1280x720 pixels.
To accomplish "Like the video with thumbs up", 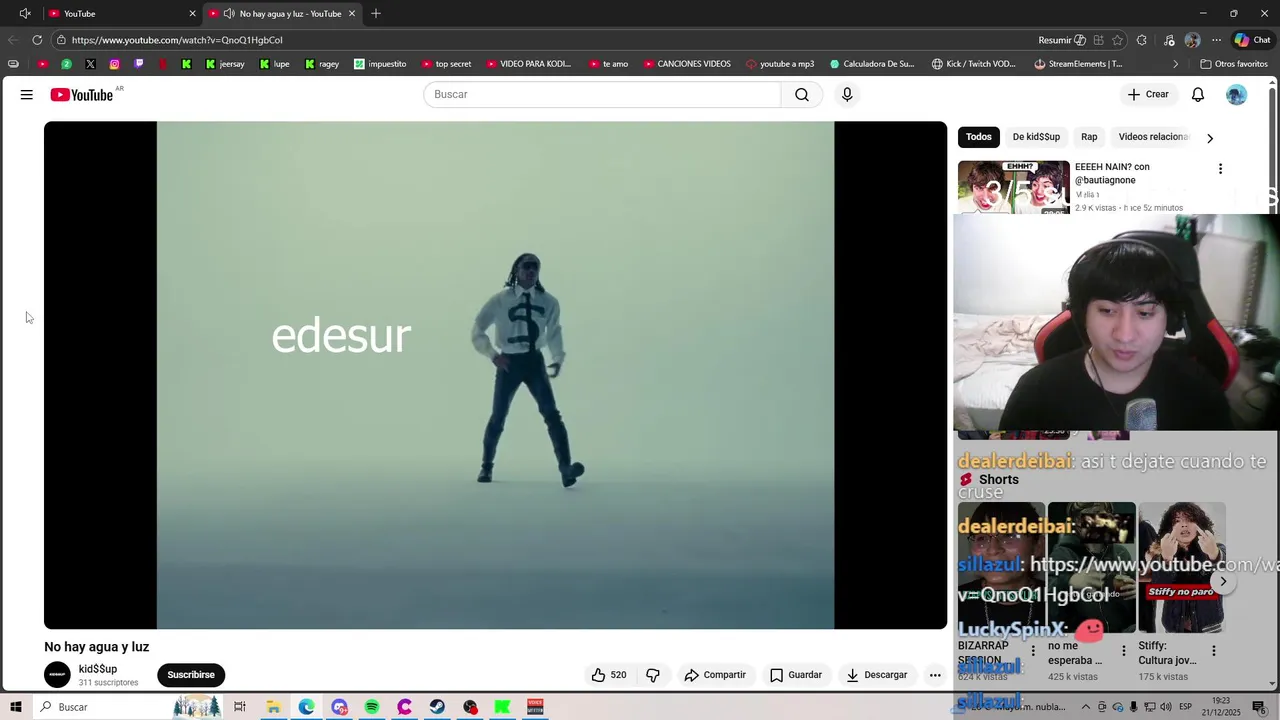I will pos(608,675).
